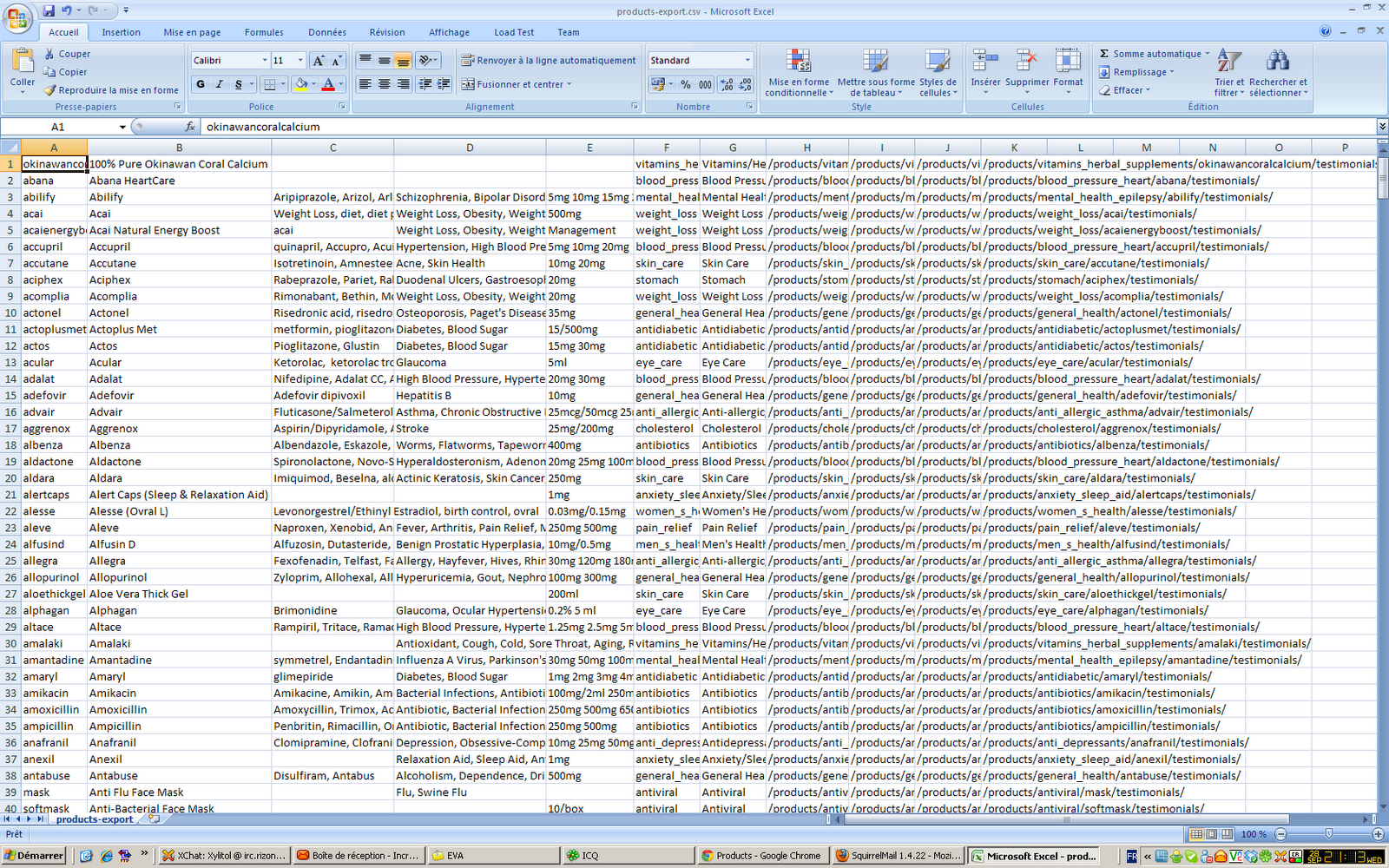Open the round Office button menu
Image resolution: width=1389 pixels, height=868 pixels.
(x=17, y=17)
